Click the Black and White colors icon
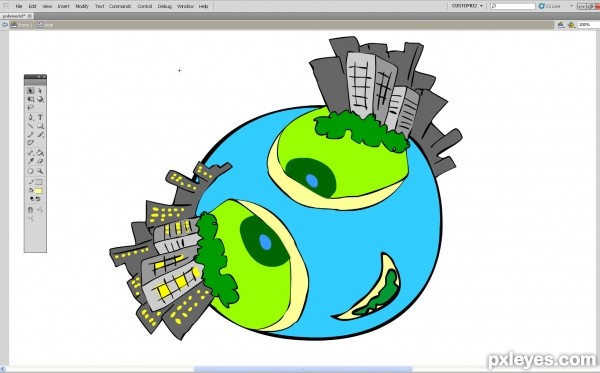Image resolution: width=600 pixels, height=373 pixels. (x=32, y=199)
